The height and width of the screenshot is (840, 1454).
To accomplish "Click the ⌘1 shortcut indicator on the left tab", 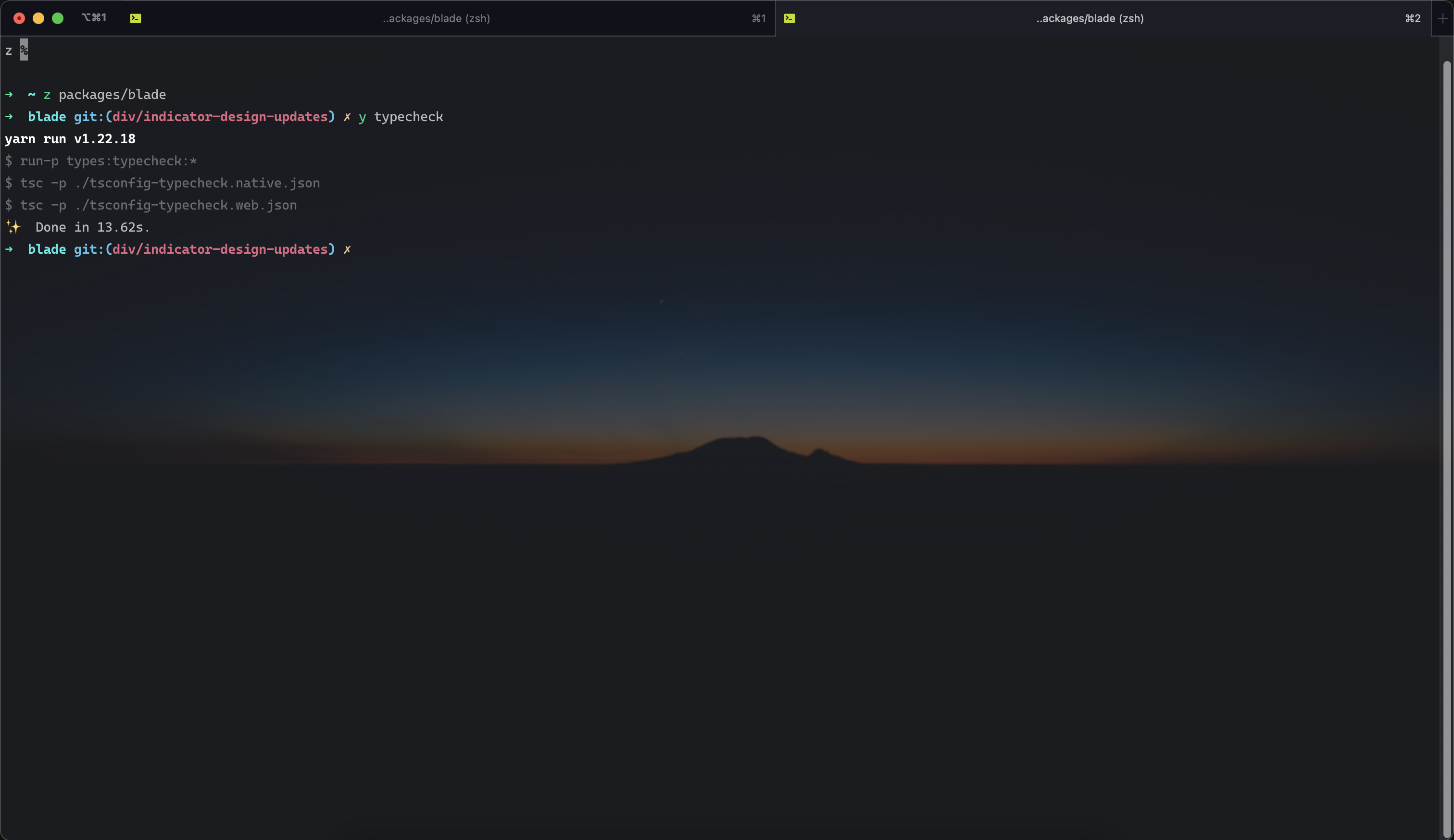I will [x=758, y=18].
